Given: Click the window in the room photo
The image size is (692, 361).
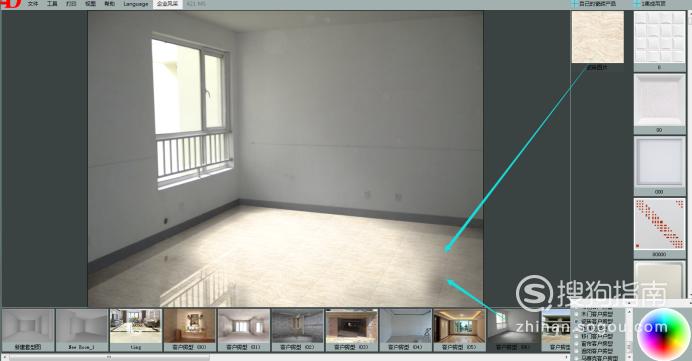Looking at the screenshot, I should tap(192, 110).
